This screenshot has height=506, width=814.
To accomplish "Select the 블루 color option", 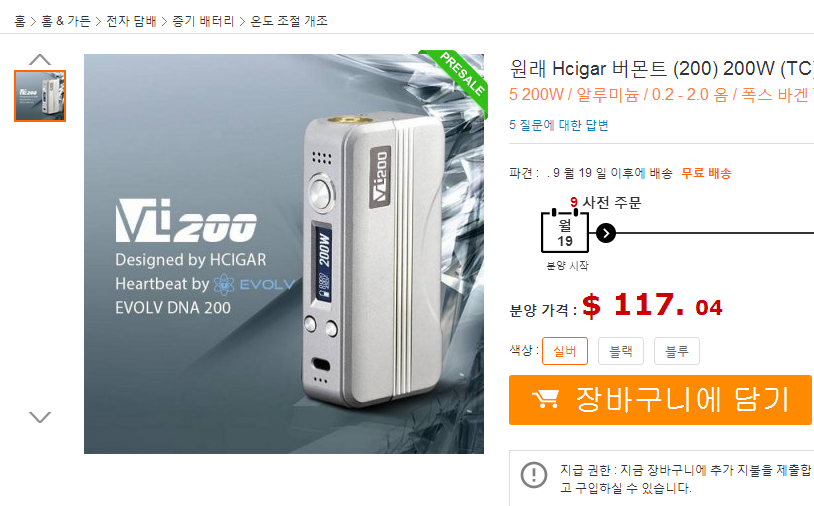I will [x=677, y=351].
